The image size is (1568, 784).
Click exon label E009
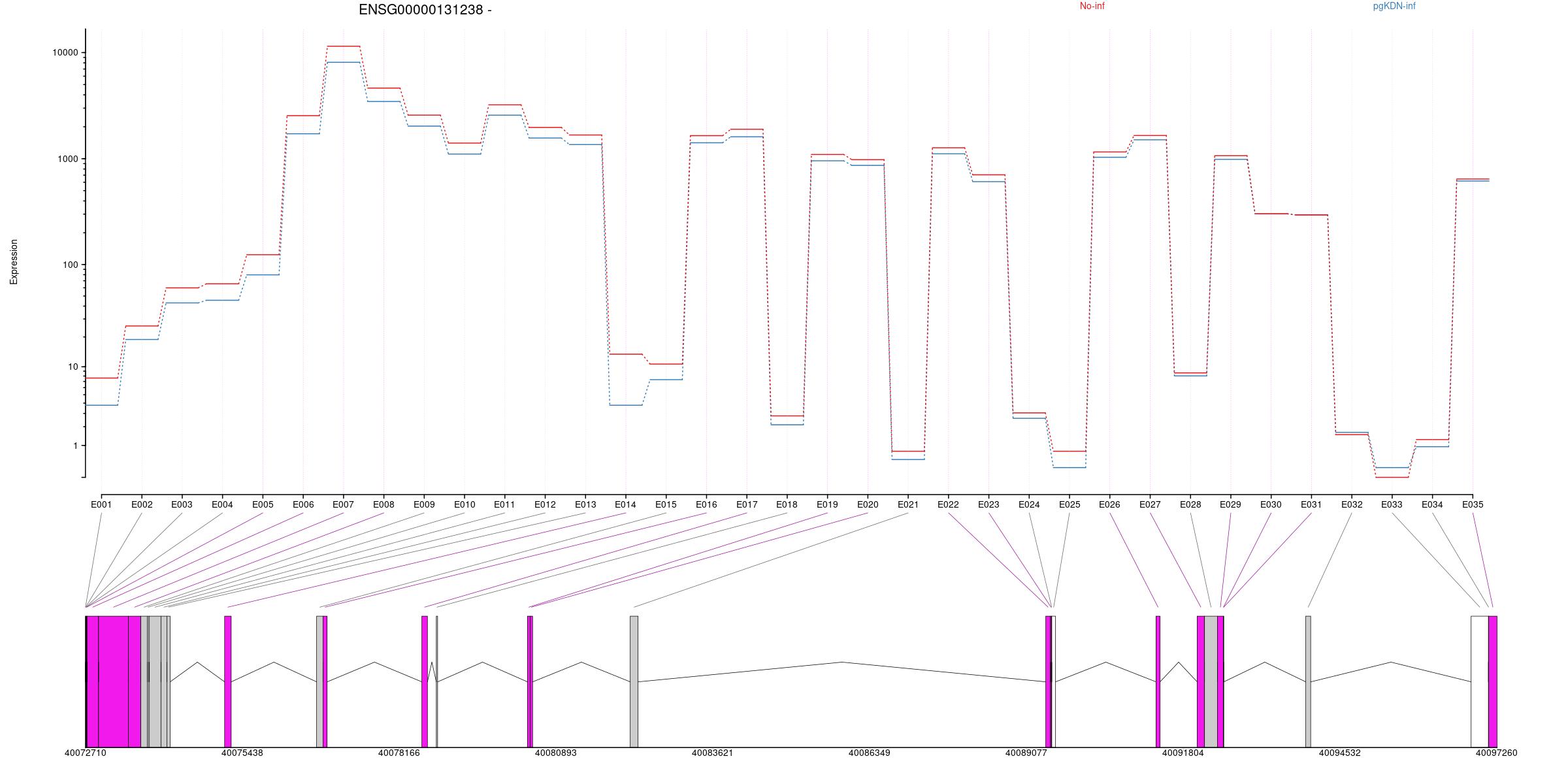pyautogui.click(x=424, y=504)
